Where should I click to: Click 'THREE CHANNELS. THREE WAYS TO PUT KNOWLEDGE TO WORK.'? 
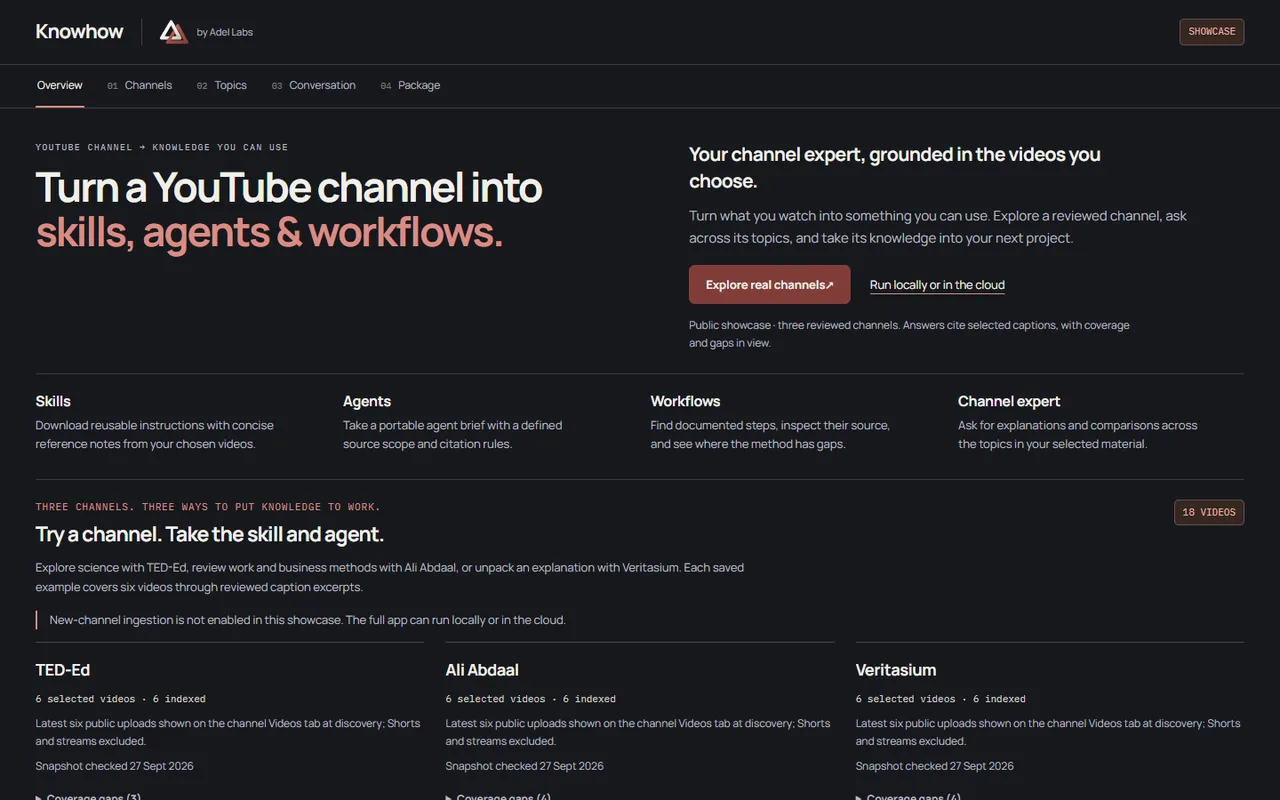point(208,507)
